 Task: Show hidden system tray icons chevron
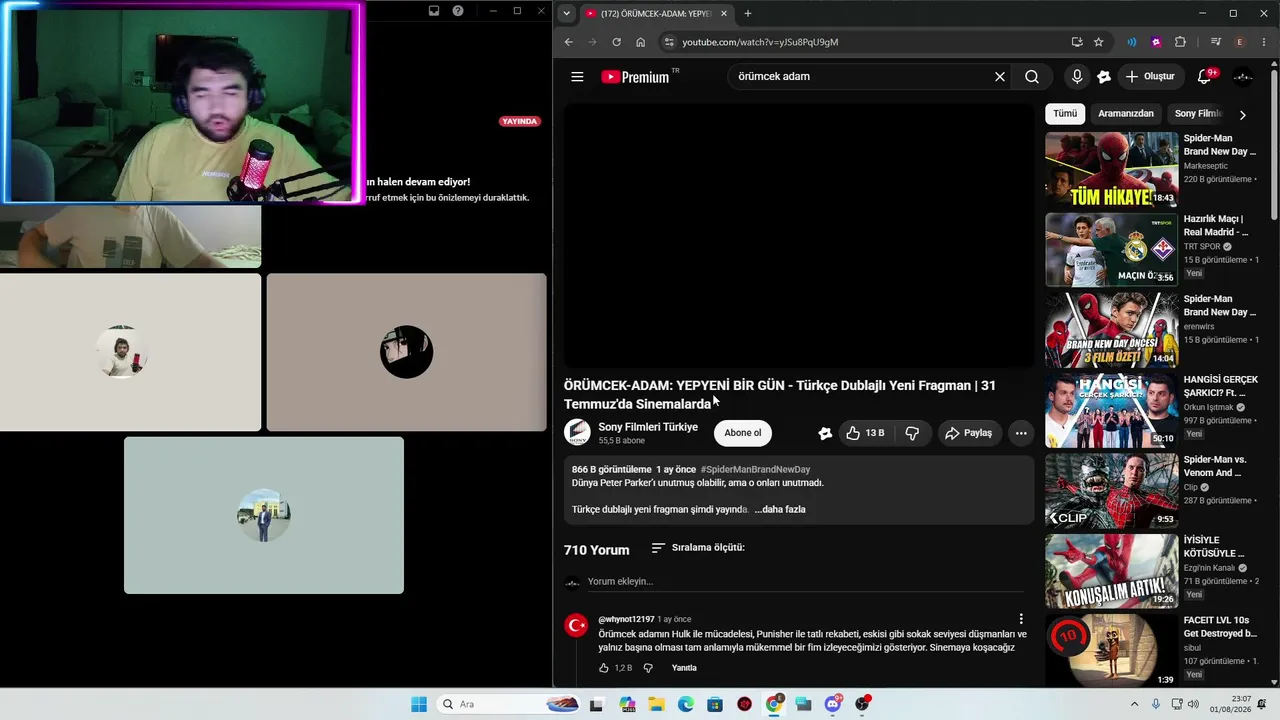[1134, 704]
